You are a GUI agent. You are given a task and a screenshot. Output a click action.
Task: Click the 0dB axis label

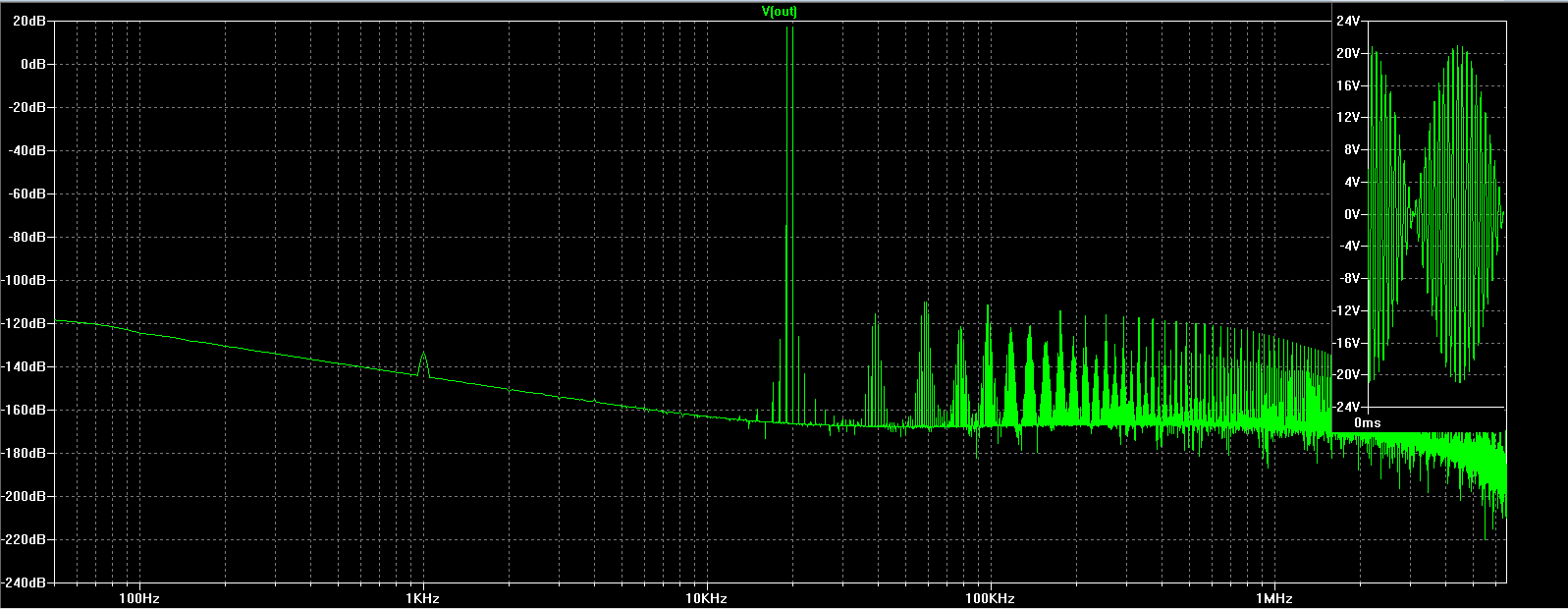[x=35, y=64]
